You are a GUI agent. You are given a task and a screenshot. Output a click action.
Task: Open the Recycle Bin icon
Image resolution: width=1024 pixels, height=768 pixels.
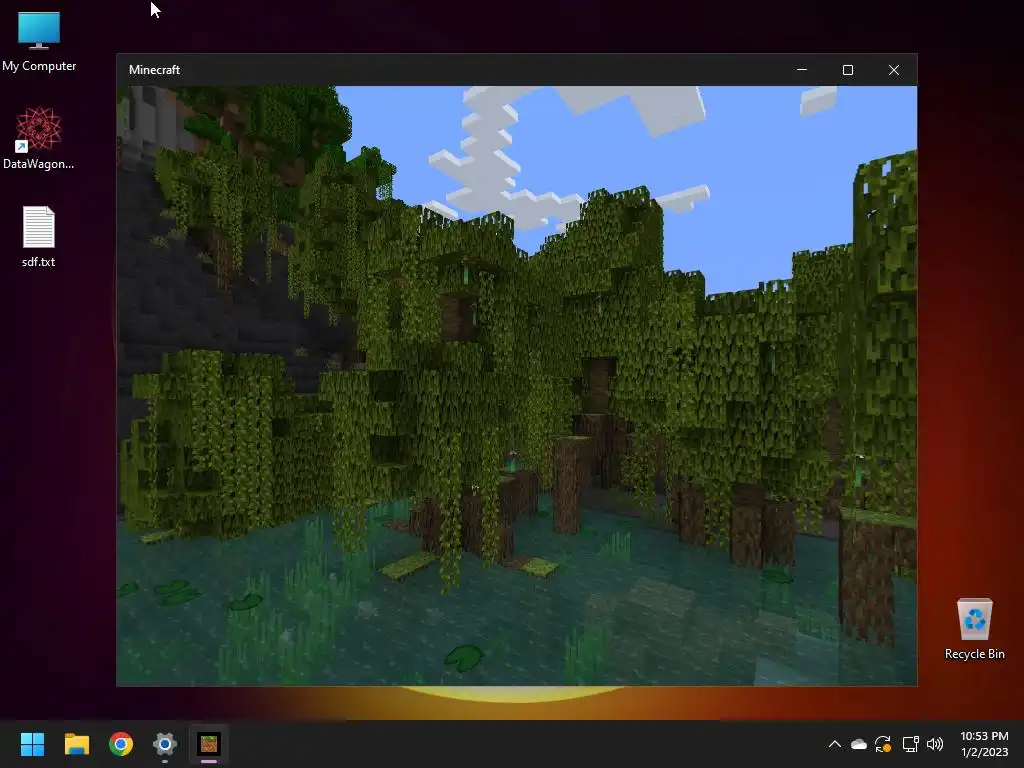[x=974, y=629]
